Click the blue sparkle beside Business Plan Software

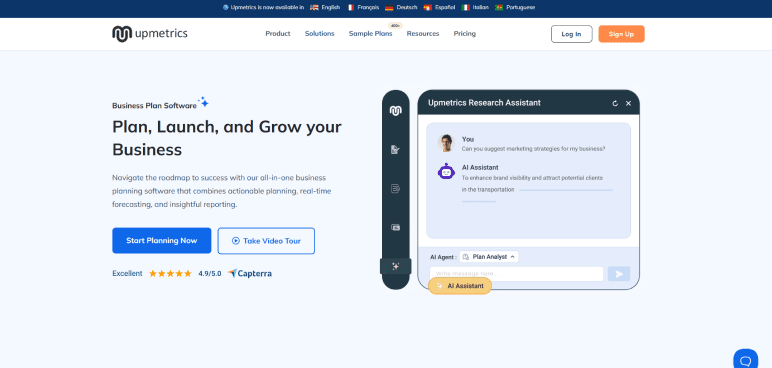tap(203, 102)
